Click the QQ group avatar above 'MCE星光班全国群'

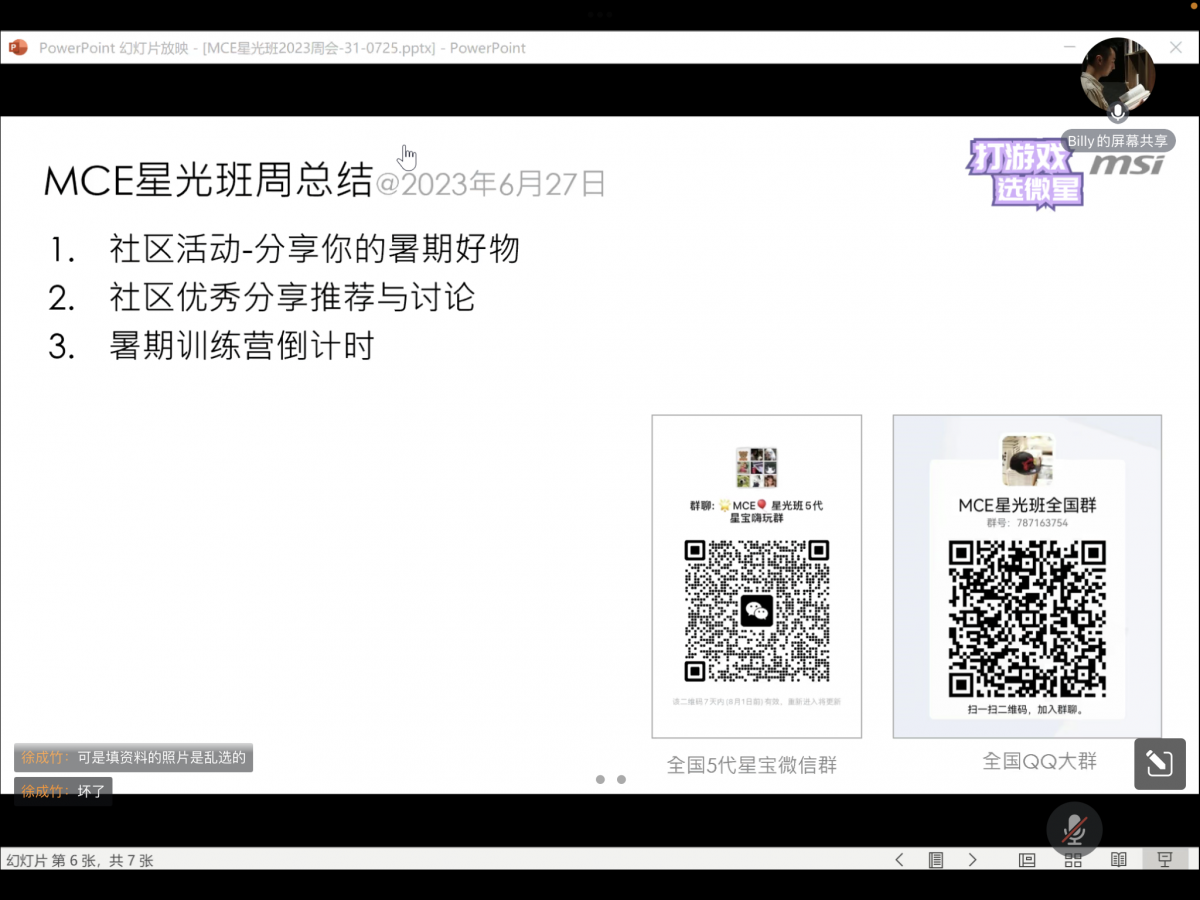point(1027,460)
